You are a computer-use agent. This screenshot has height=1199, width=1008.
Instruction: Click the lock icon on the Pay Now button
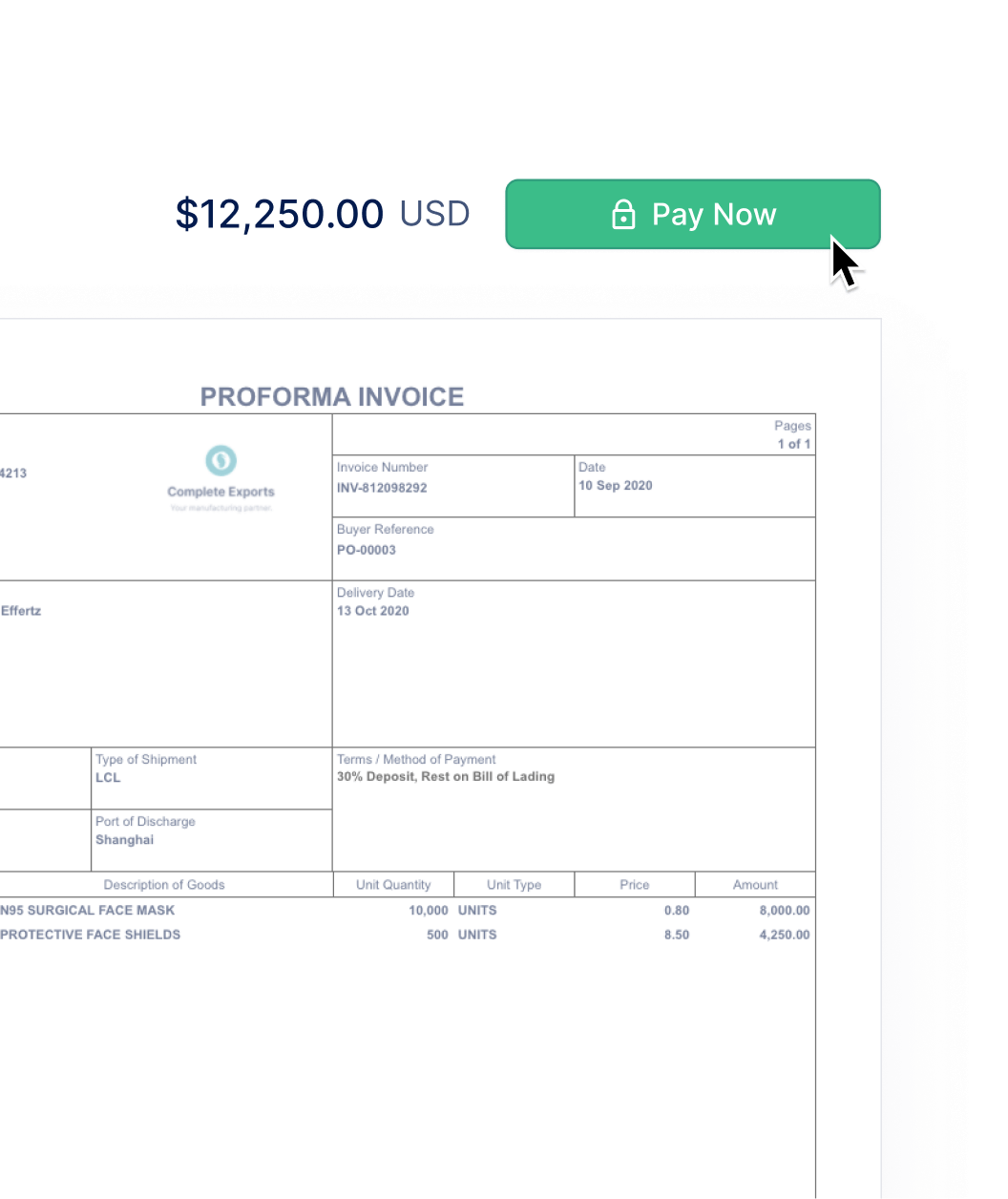pyautogui.click(x=624, y=215)
